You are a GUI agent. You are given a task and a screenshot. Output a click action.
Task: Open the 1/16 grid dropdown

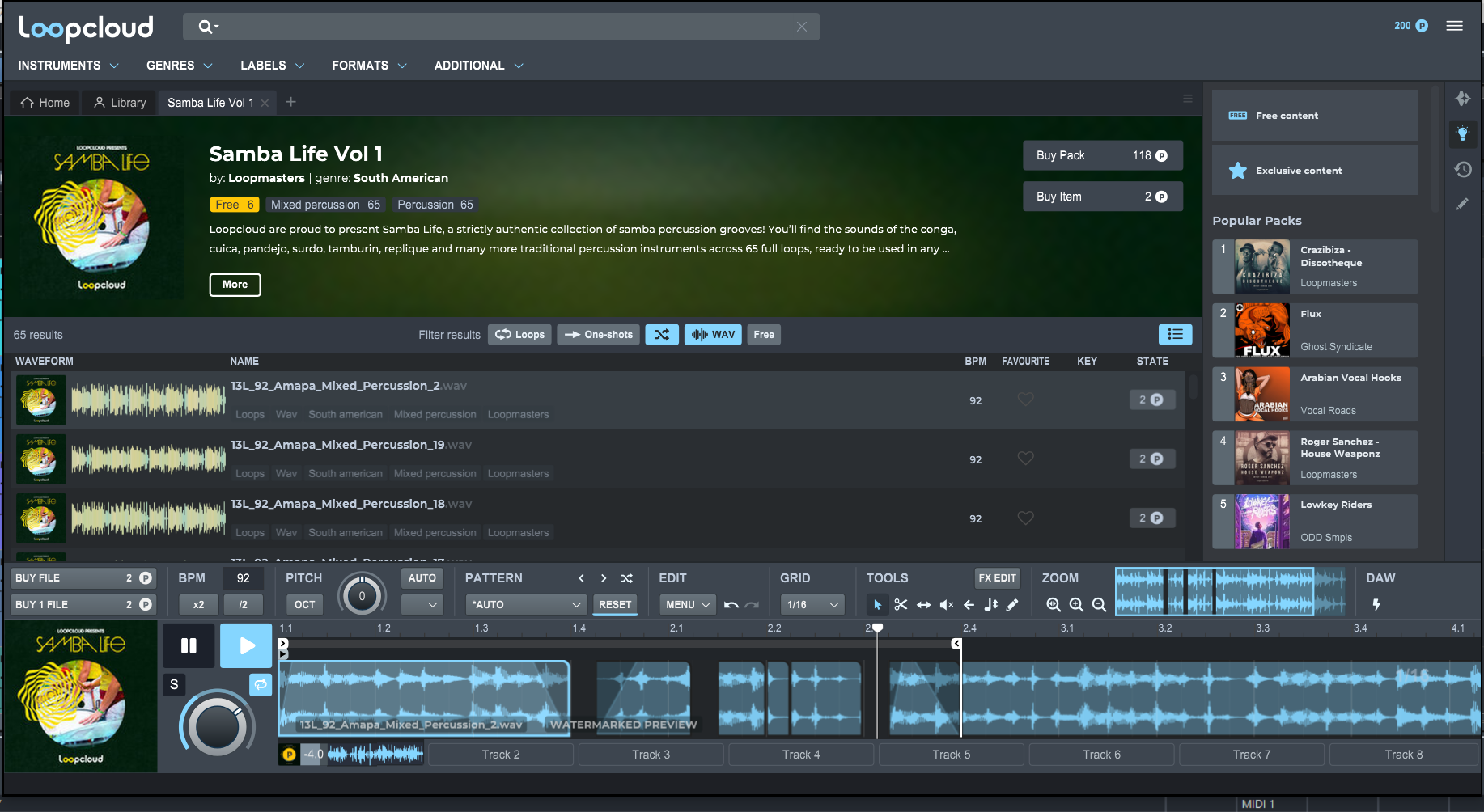pos(812,604)
